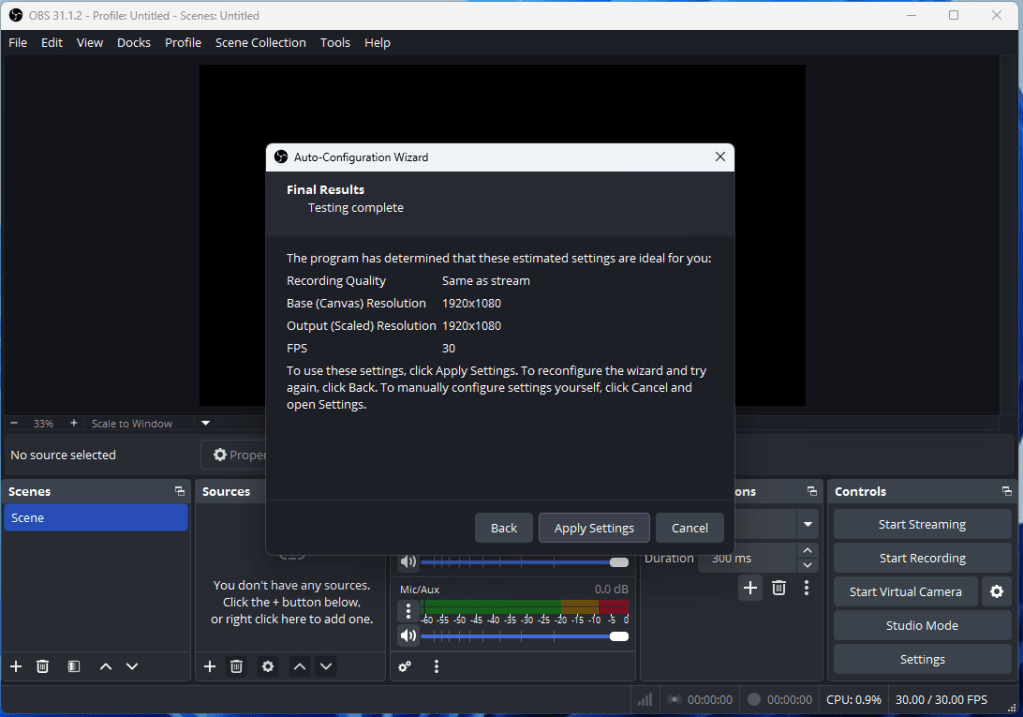
Task: Expand the preview scaling dropdown arrow
Action: click(206, 424)
